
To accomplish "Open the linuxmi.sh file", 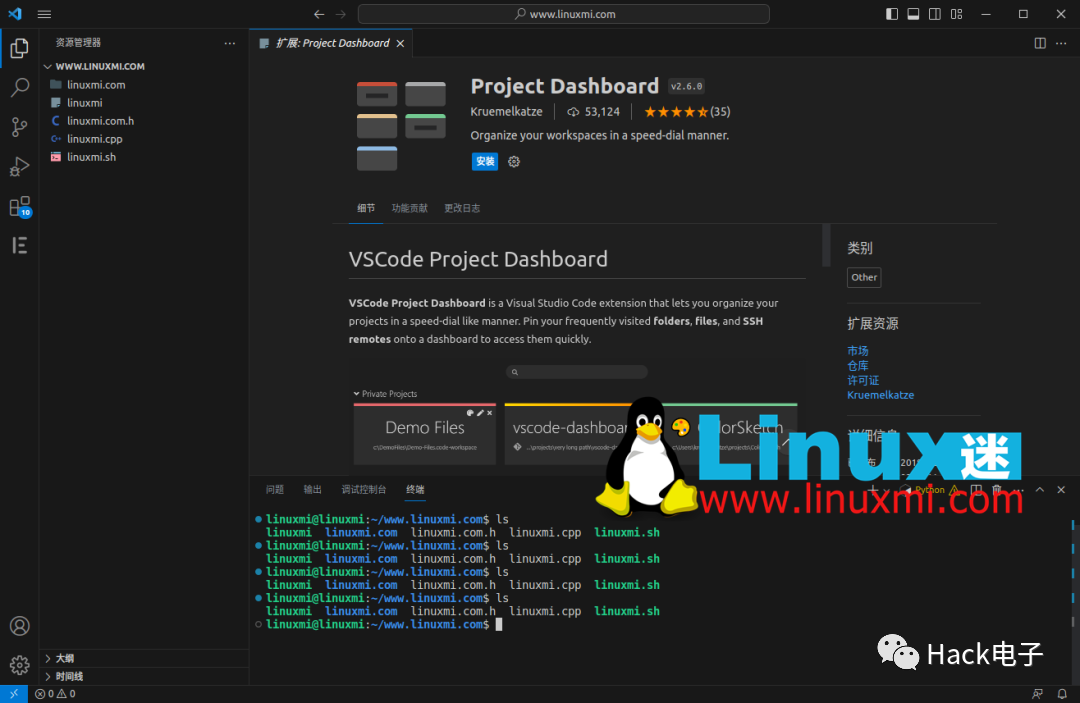I will 145,157.
